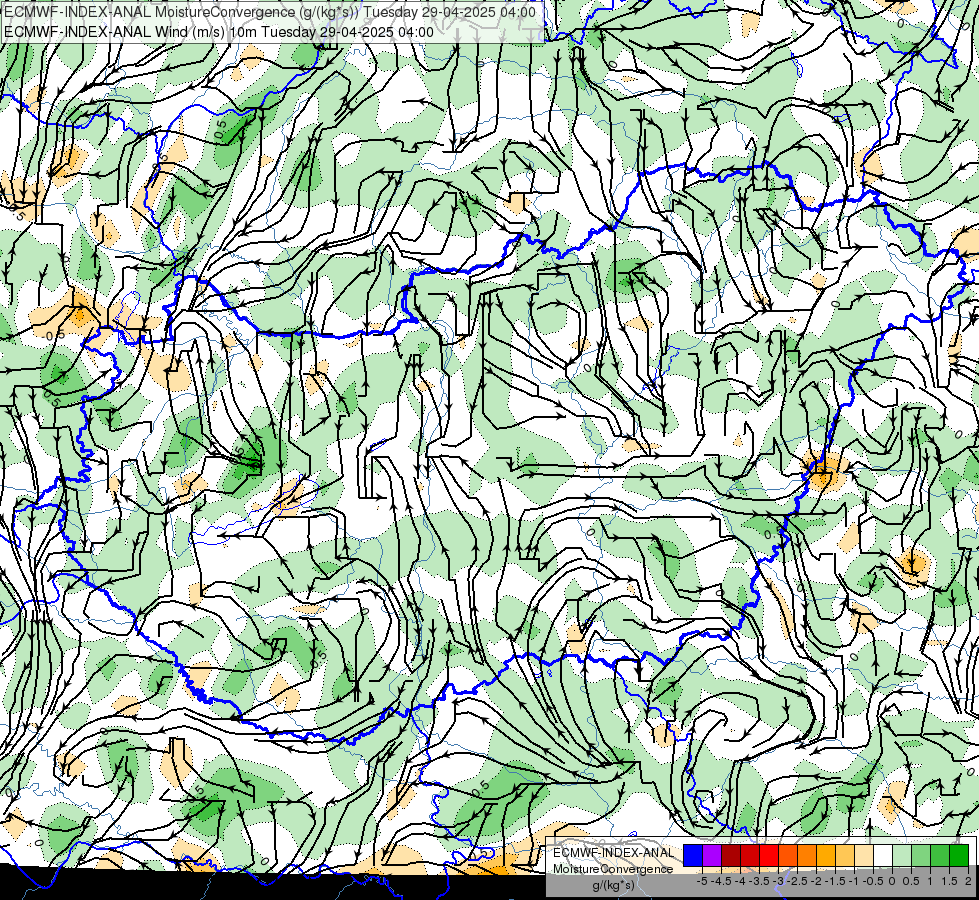Click the 1.5 tick label on the legend scale

(949, 881)
